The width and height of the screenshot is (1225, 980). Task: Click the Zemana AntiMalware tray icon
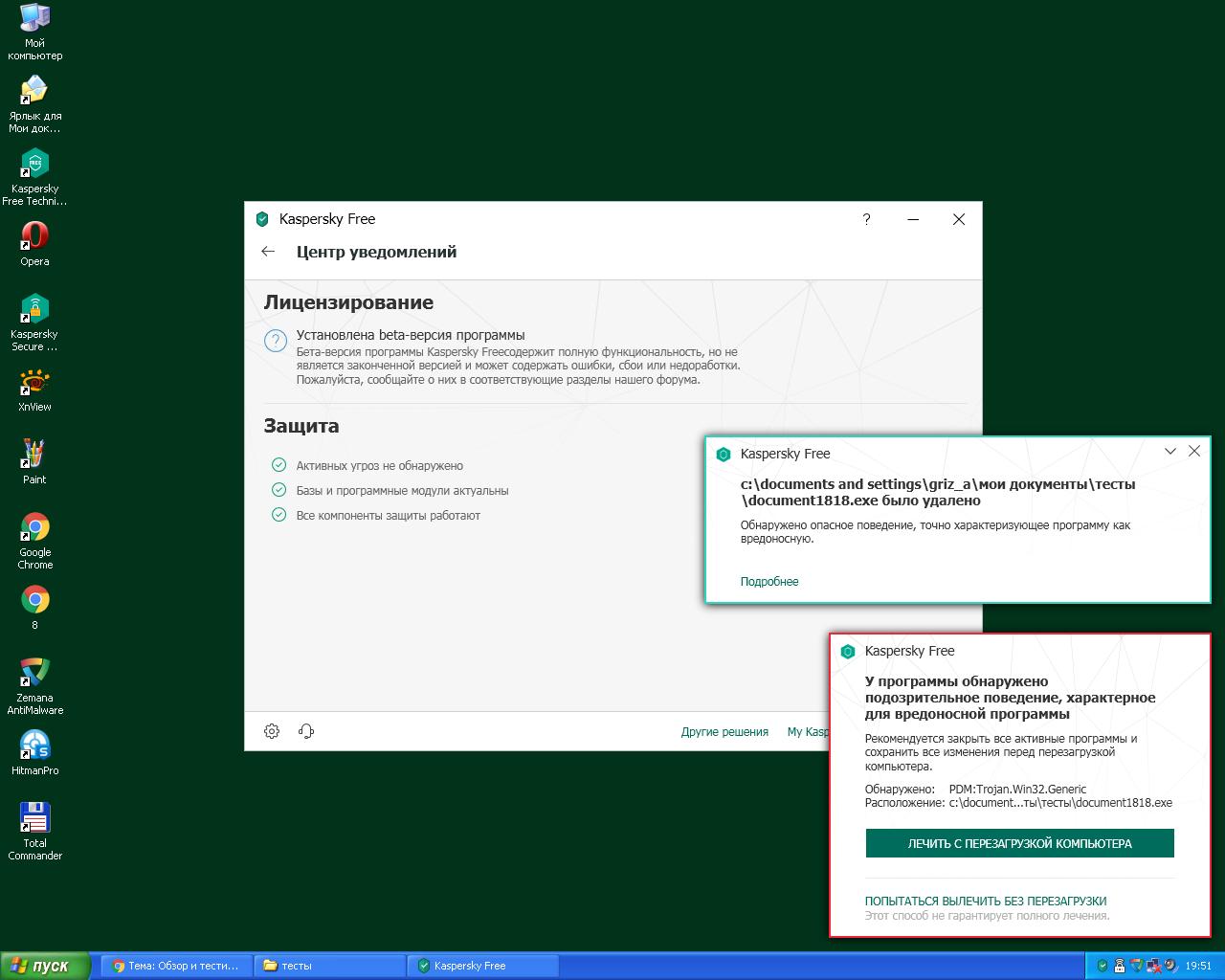point(1137,966)
